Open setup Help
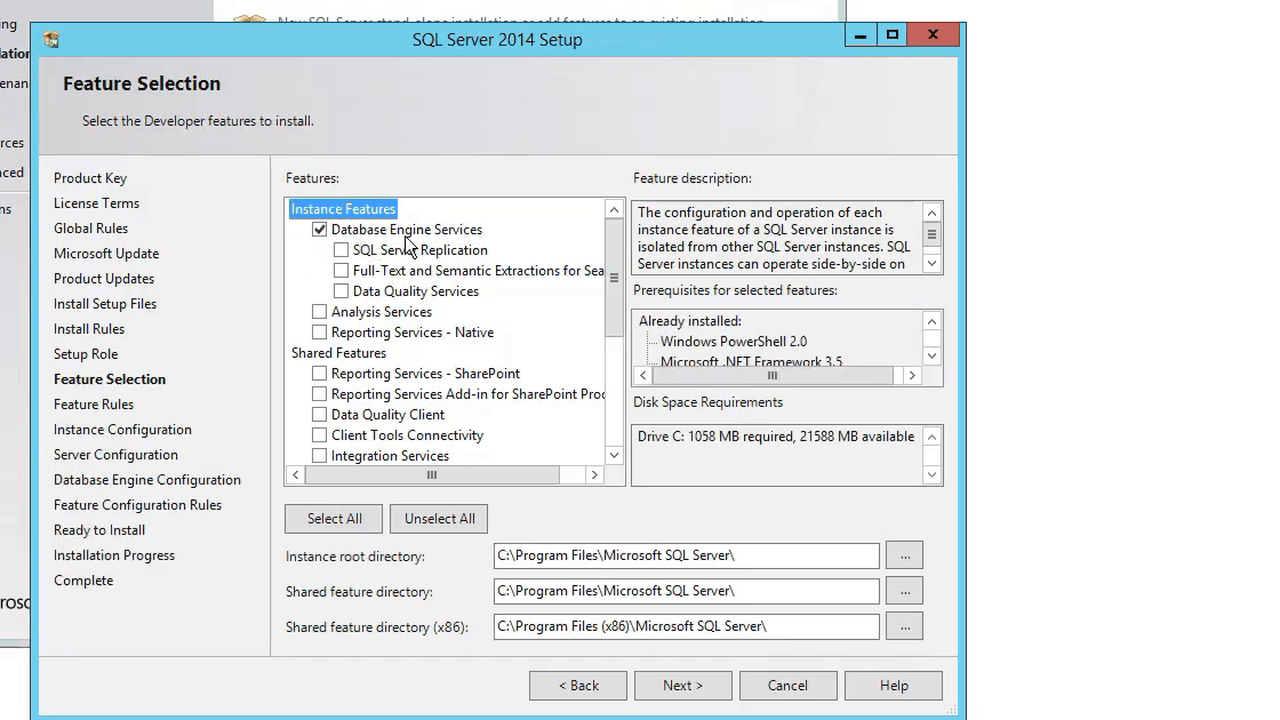Screen dimensions: 1280x720 (x=894, y=685)
